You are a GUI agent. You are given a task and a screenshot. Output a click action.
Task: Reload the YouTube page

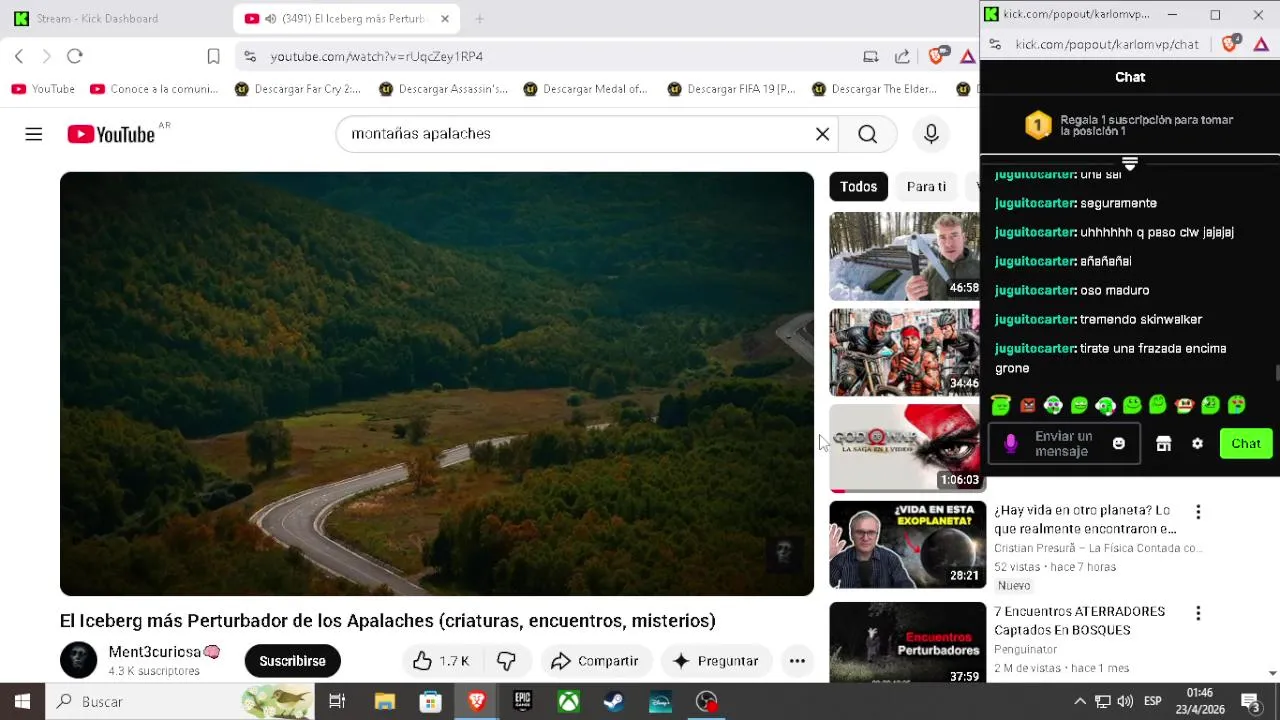pyautogui.click(x=75, y=56)
